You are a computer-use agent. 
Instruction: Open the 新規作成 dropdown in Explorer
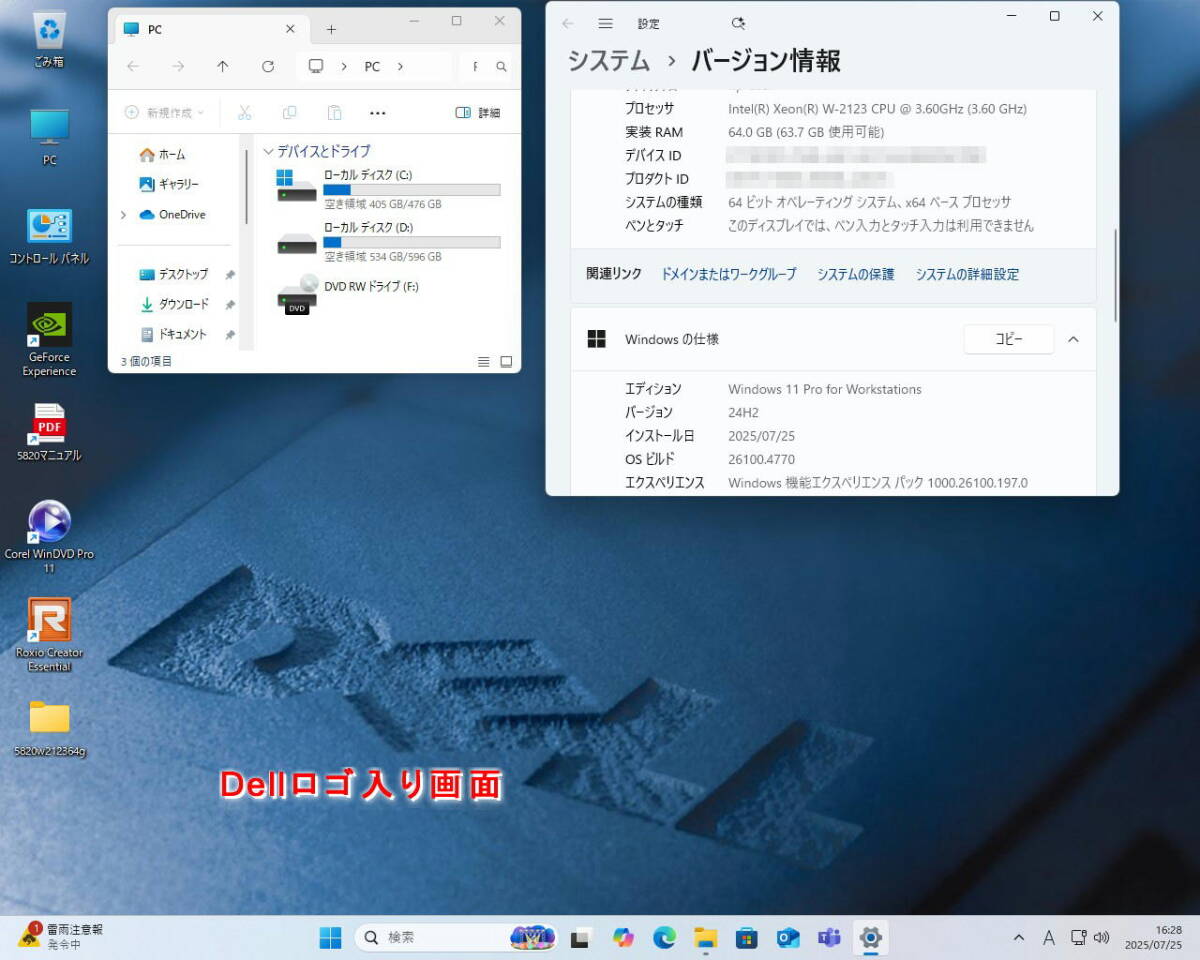pos(164,113)
